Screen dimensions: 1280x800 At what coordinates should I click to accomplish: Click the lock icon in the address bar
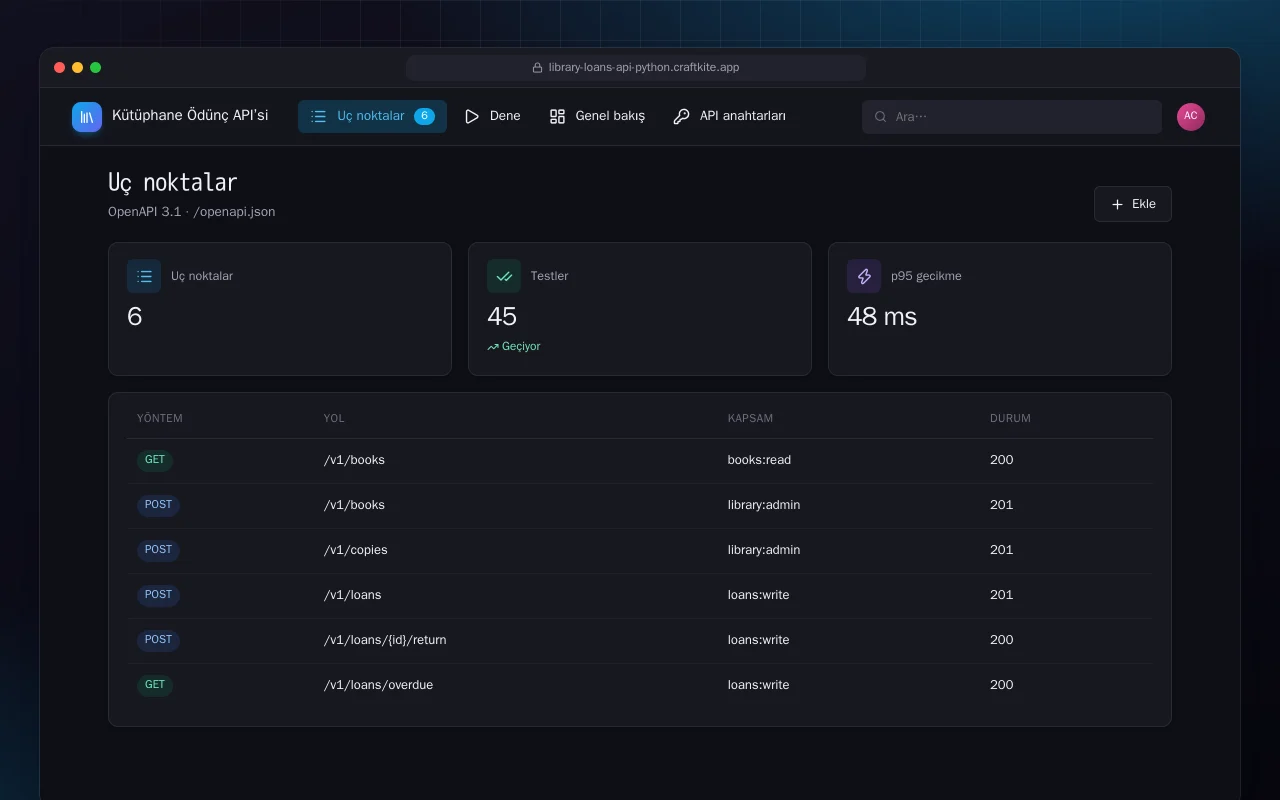538,68
